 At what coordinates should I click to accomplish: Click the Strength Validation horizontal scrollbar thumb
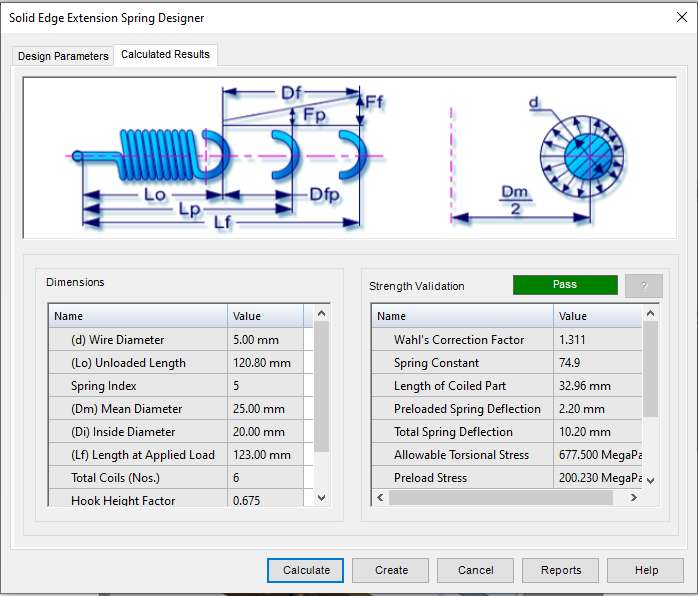tap(501, 497)
